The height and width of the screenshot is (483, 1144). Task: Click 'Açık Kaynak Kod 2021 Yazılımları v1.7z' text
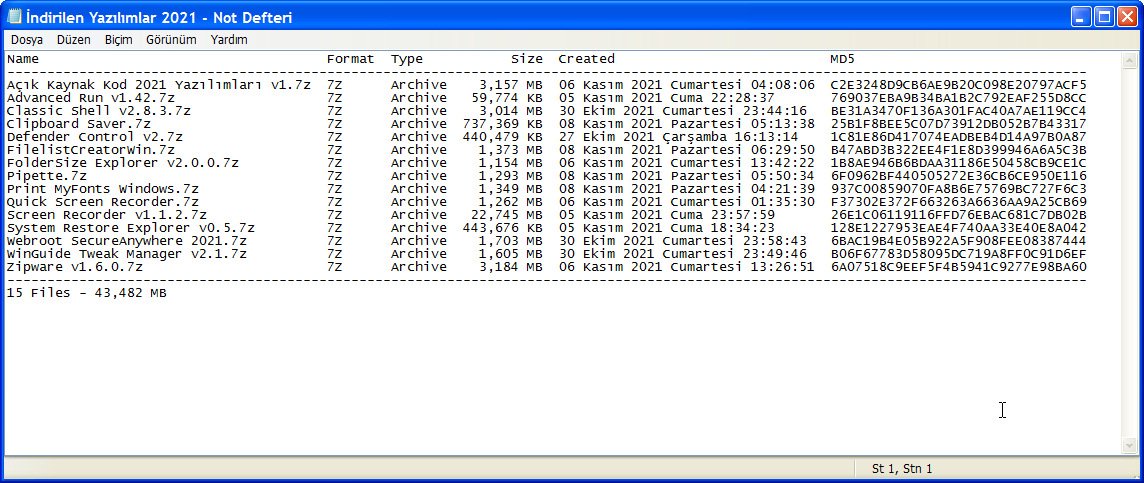[159, 85]
